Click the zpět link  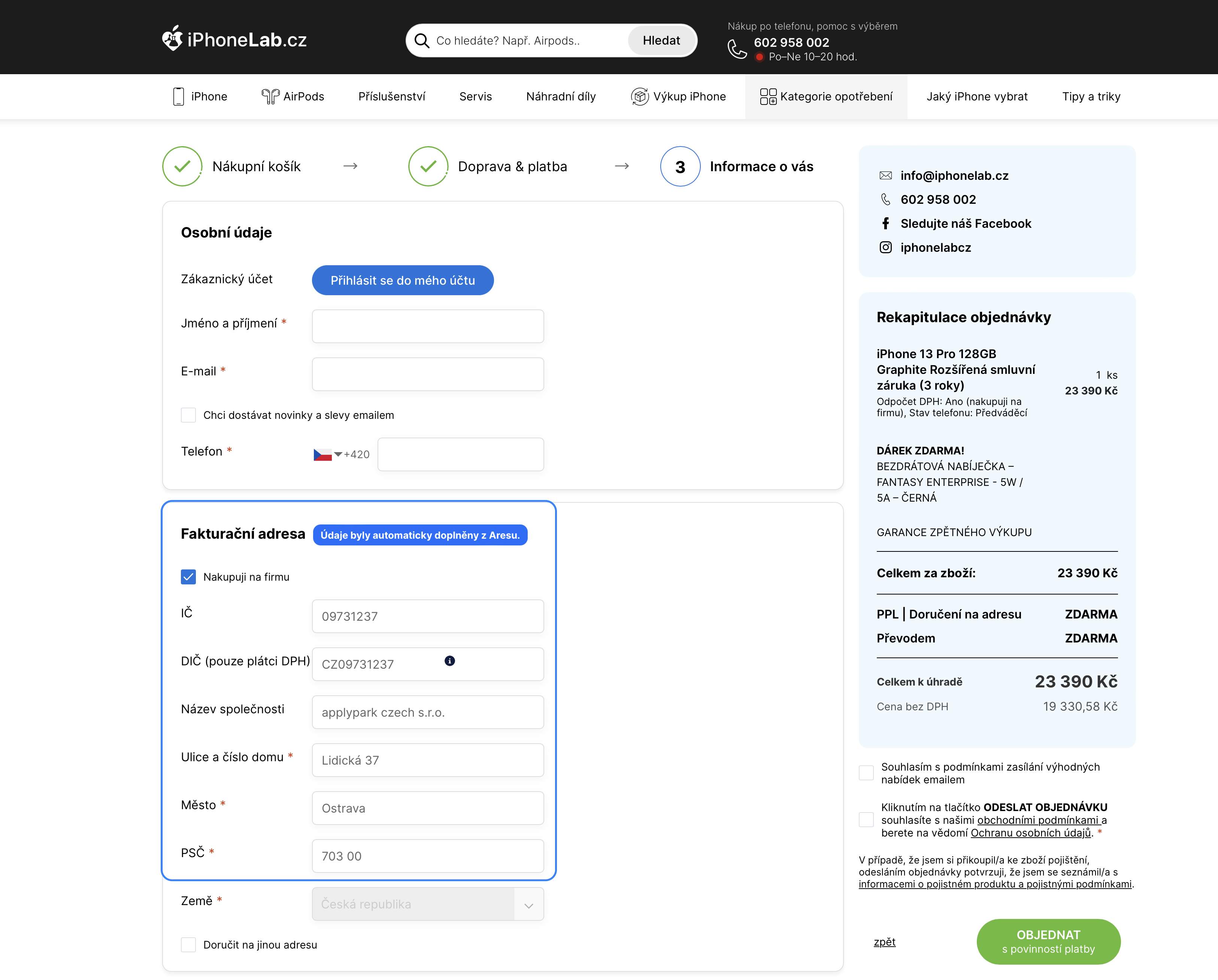(x=884, y=941)
